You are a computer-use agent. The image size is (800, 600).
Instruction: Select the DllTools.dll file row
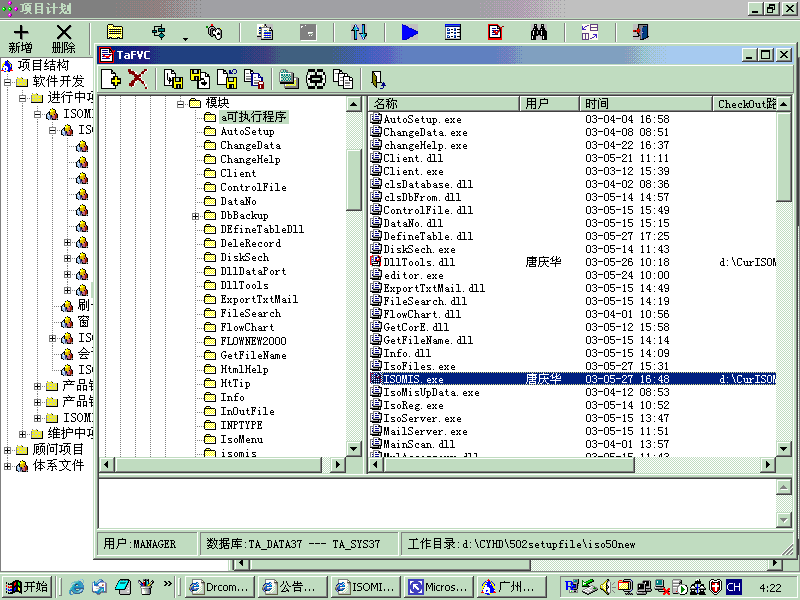click(418, 262)
